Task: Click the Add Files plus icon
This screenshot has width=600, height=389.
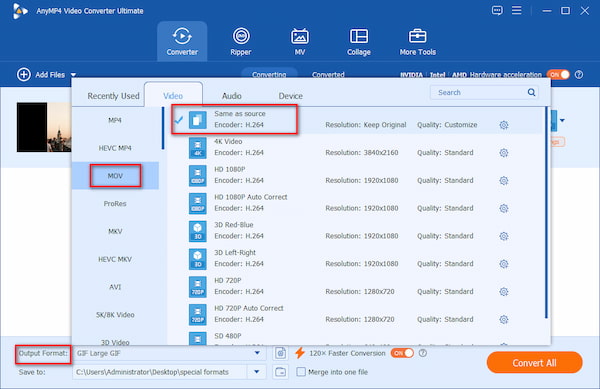Action: [24, 75]
